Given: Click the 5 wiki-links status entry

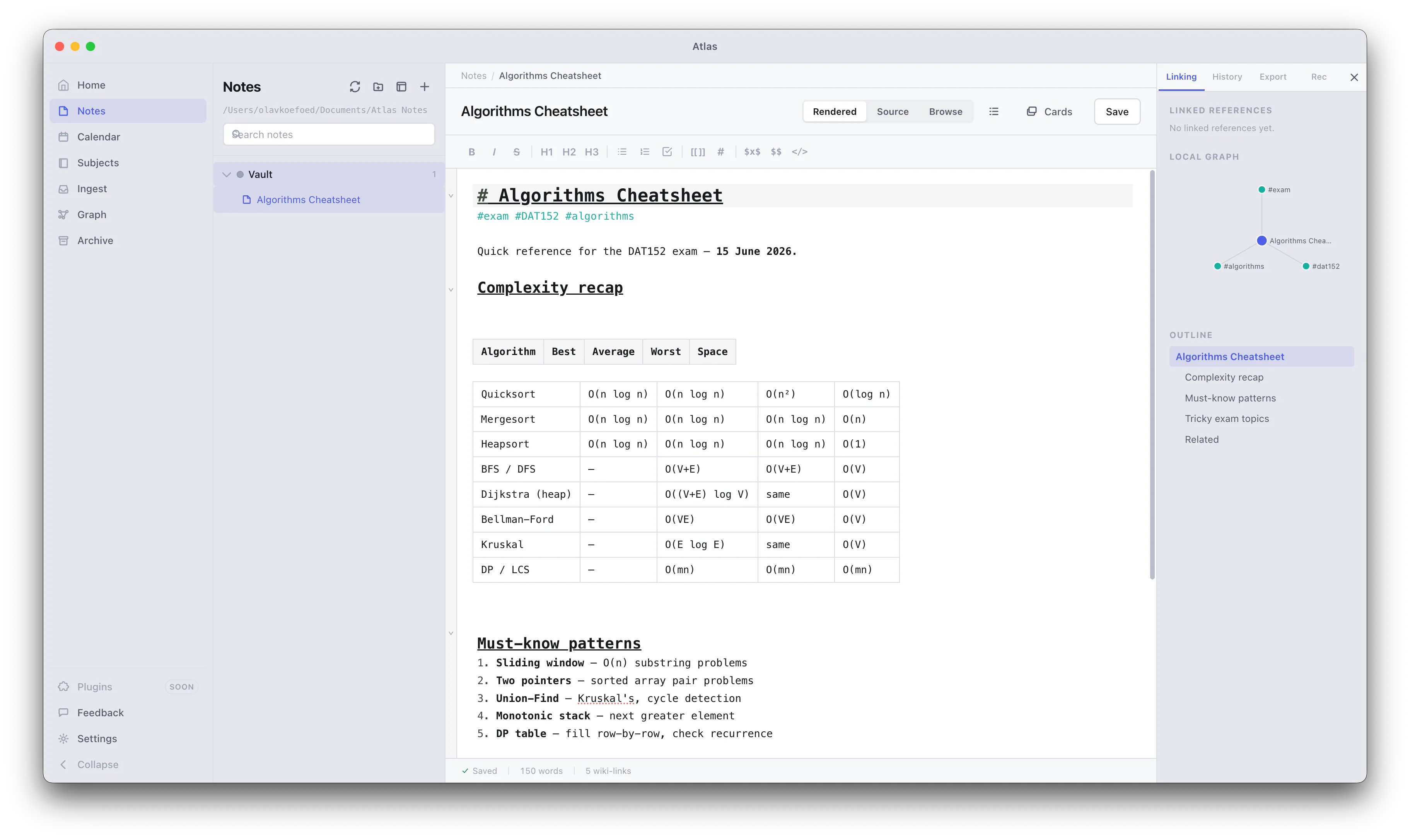Looking at the screenshot, I should 608,771.
